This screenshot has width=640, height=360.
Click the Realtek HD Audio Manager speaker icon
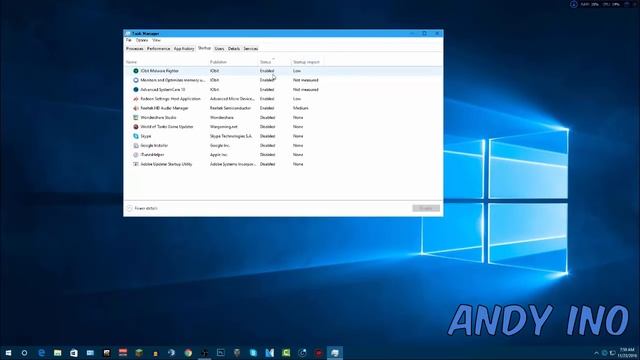[x=136, y=108]
